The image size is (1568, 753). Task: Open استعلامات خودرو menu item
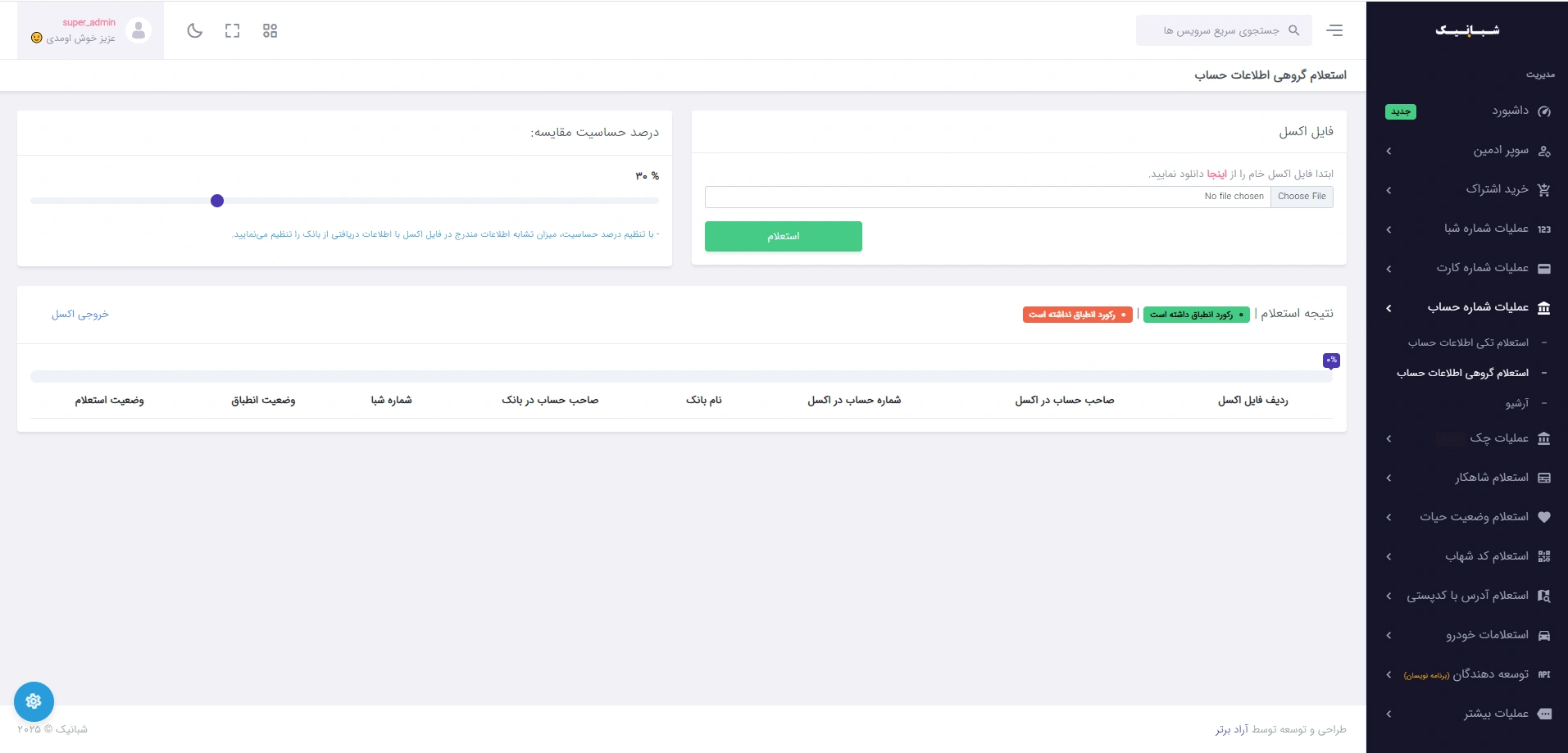(x=1487, y=635)
